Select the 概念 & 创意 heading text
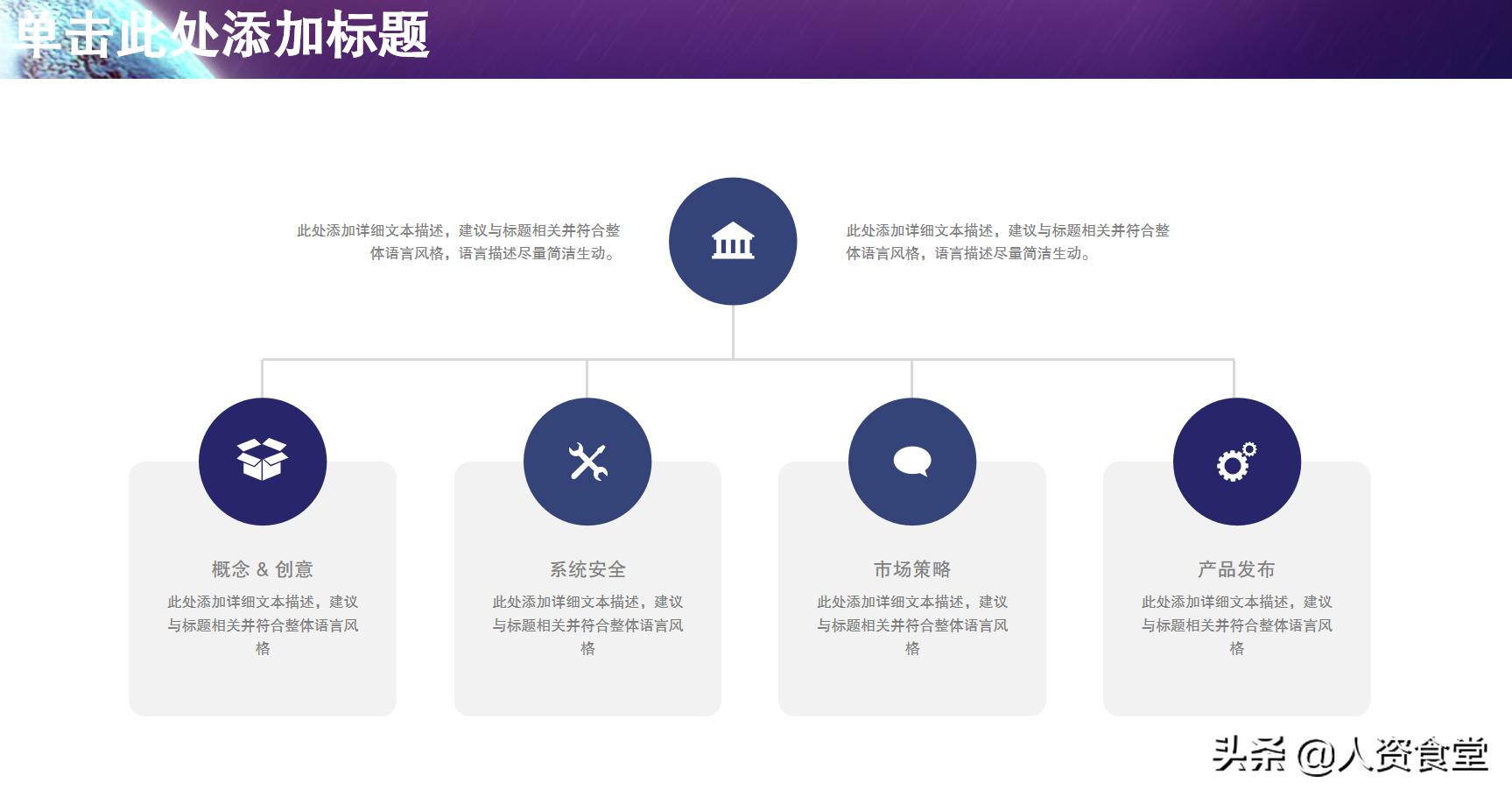The width and height of the screenshot is (1512, 797). pos(262,568)
